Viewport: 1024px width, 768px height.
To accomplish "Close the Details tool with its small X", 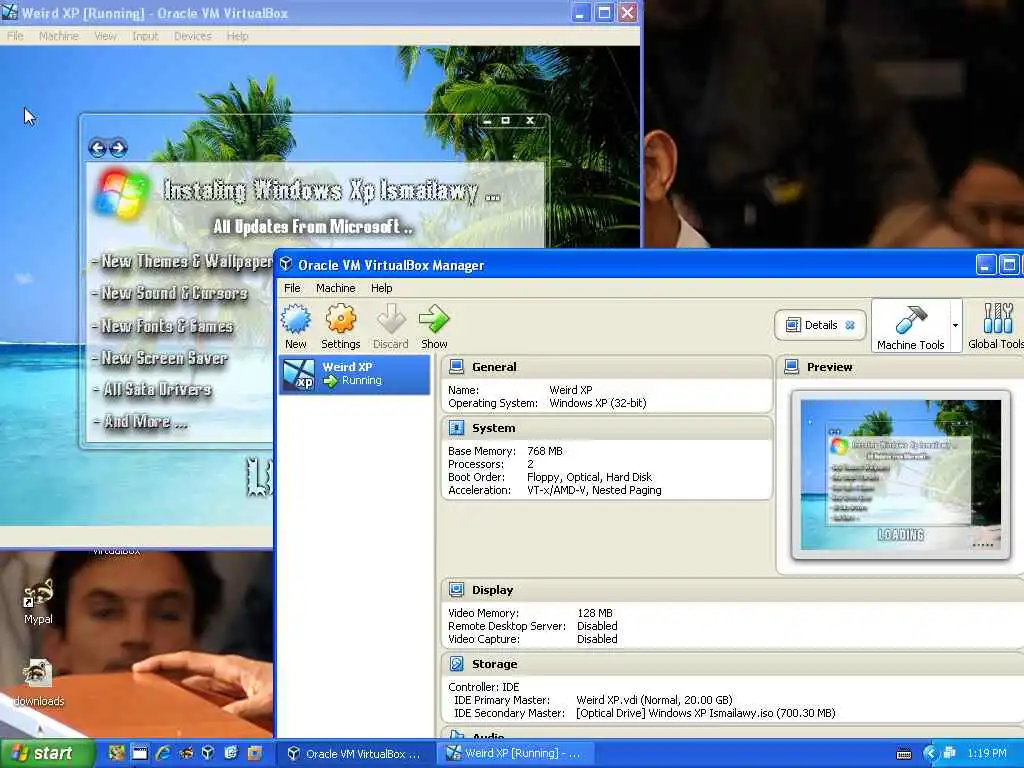I will click(x=850, y=325).
